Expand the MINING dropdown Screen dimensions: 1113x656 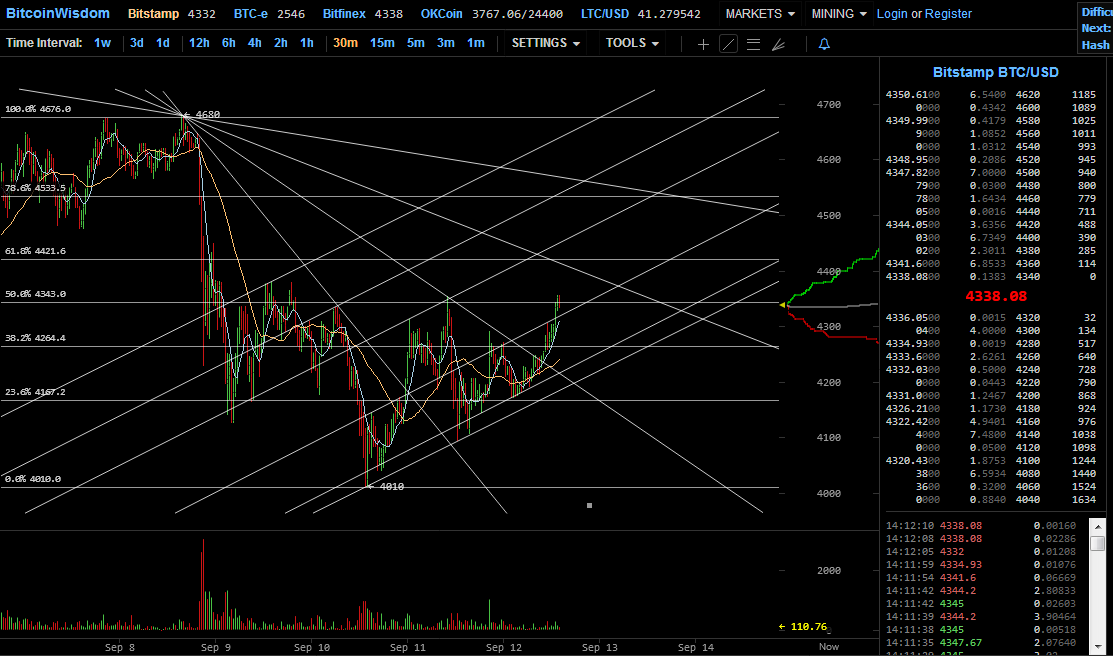(839, 13)
